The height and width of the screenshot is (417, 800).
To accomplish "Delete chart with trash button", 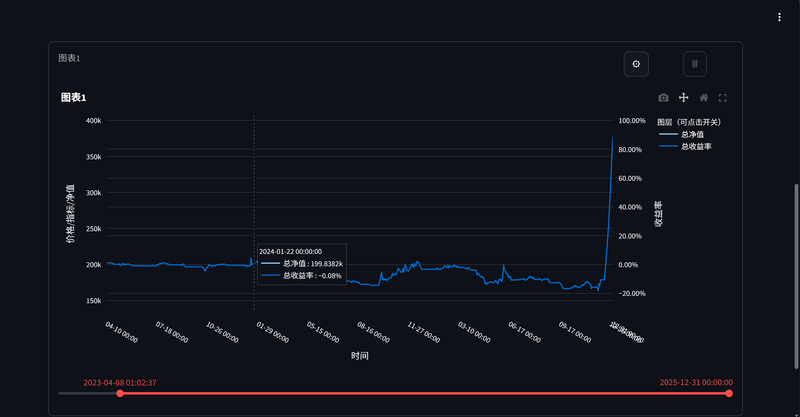I will coord(694,64).
